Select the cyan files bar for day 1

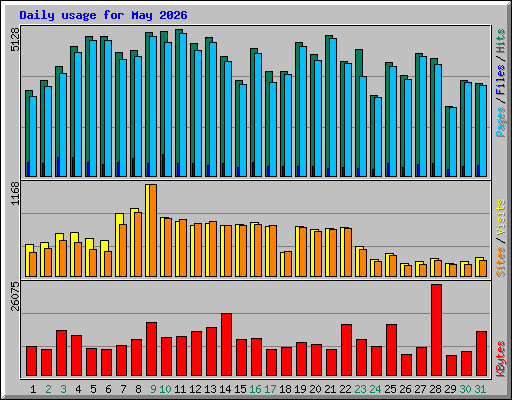tap(33, 136)
